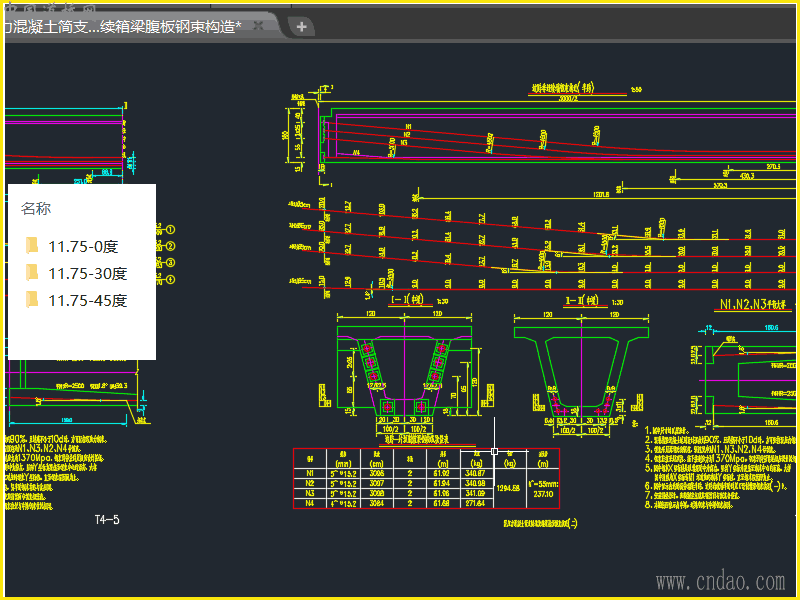Close the 续箱梁腹板钢束构造 drawing tab

pos(258,27)
